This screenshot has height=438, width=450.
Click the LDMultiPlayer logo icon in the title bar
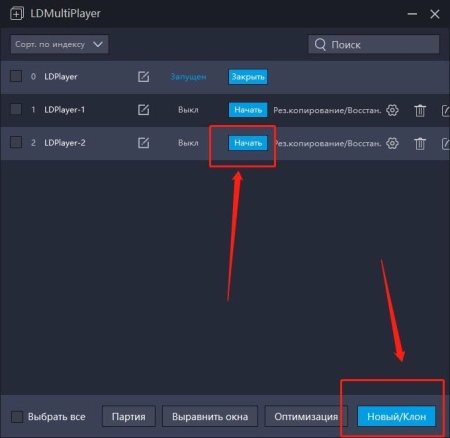(x=17, y=14)
